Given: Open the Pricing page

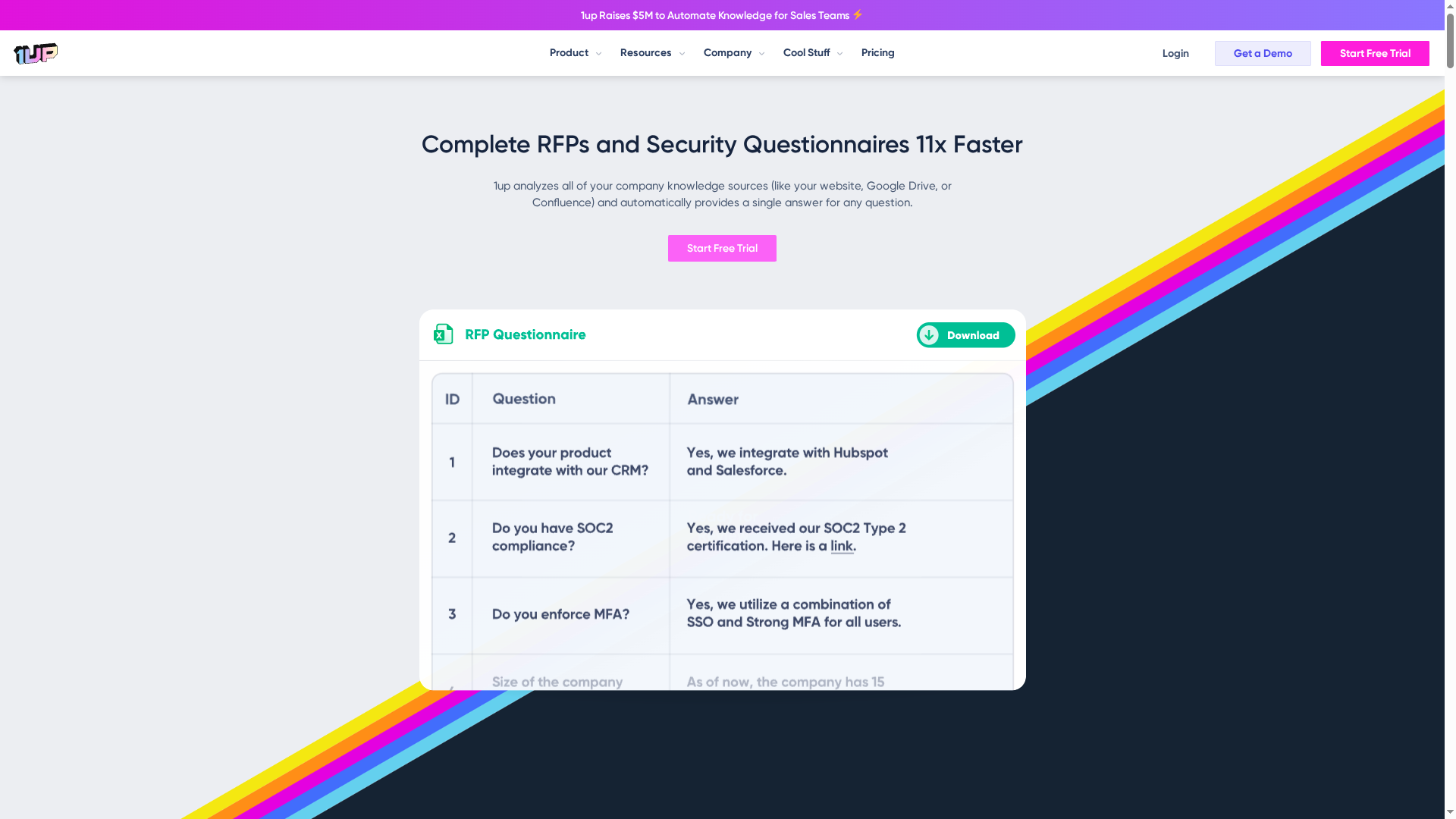Looking at the screenshot, I should click(877, 52).
